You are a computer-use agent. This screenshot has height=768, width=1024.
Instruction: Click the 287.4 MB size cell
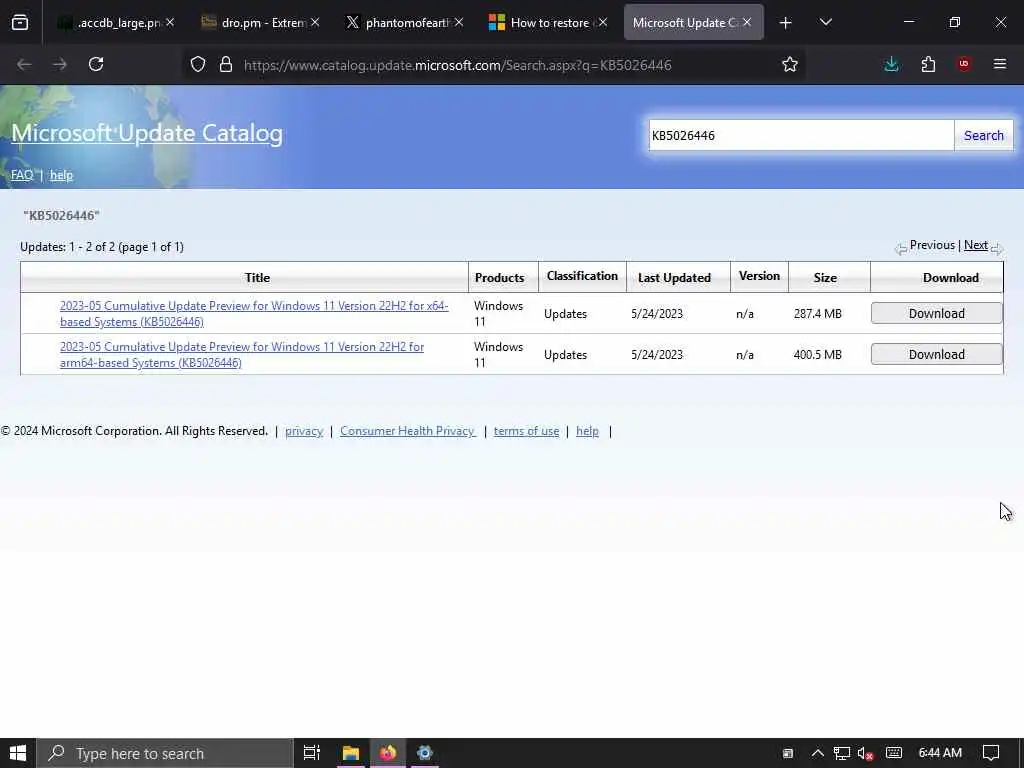[818, 313]
